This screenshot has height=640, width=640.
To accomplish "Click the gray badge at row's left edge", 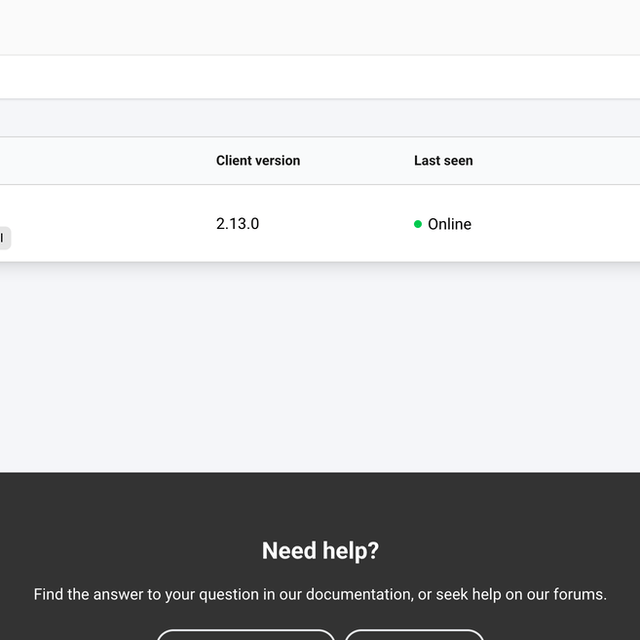I will pyautogui.click(x=4, y=238).
